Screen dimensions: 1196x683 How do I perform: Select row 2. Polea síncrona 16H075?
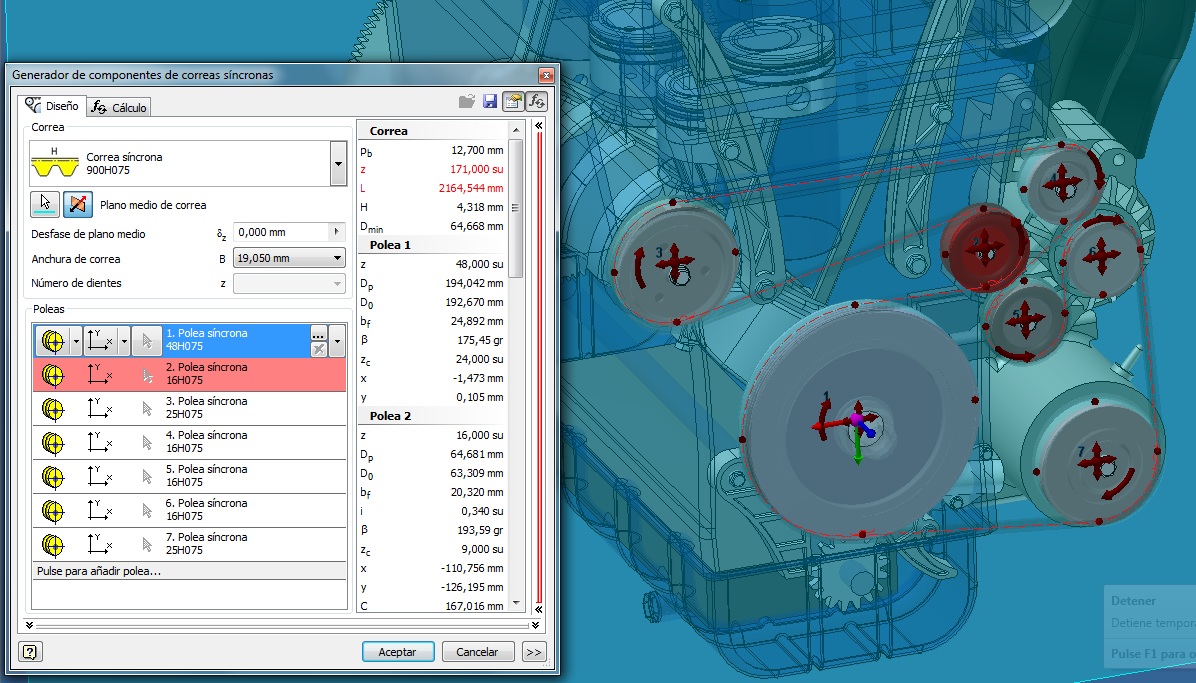coord(189,375)
